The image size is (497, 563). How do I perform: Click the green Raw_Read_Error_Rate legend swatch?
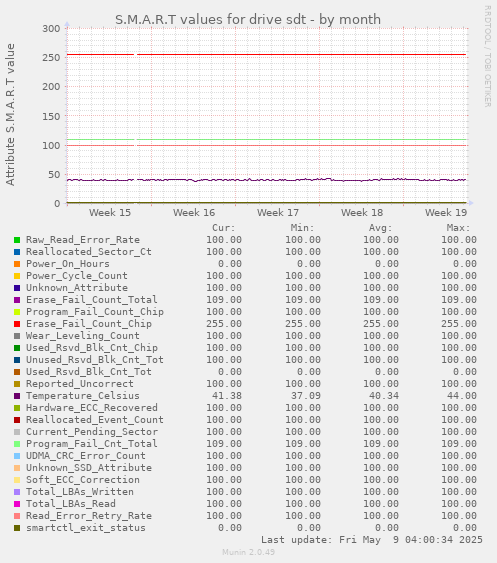pyautogui.click(x=17, y=240)
